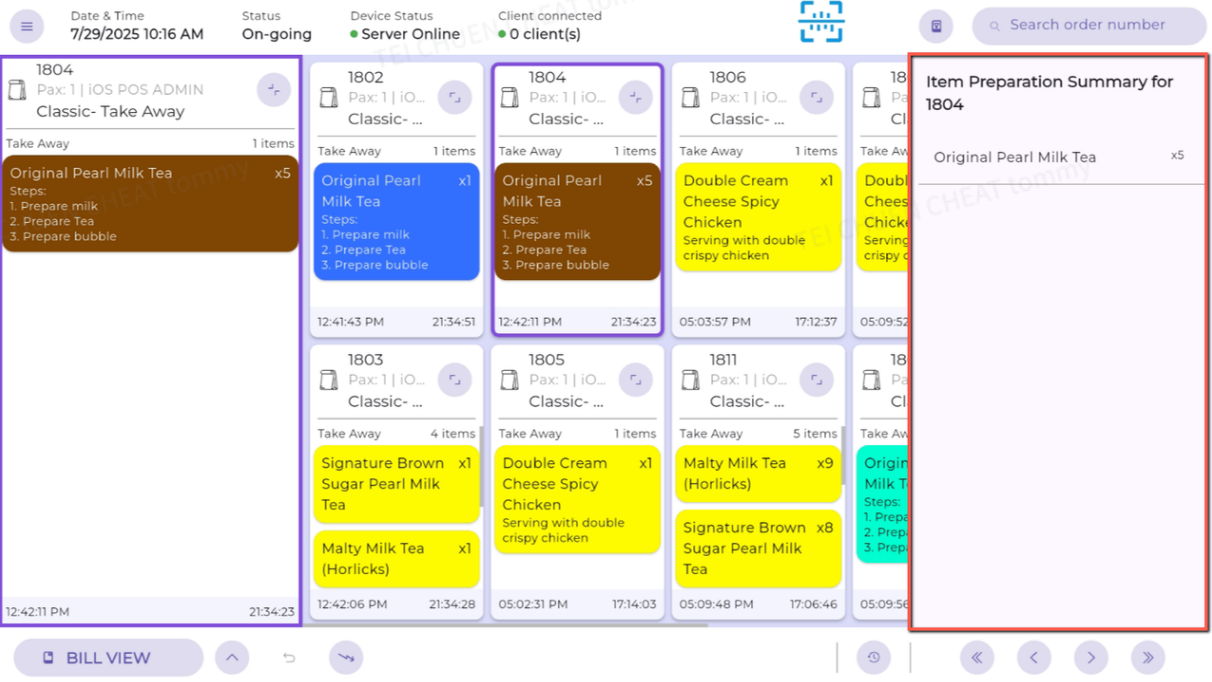Go to the previous page of orders

click(1034, 658)
